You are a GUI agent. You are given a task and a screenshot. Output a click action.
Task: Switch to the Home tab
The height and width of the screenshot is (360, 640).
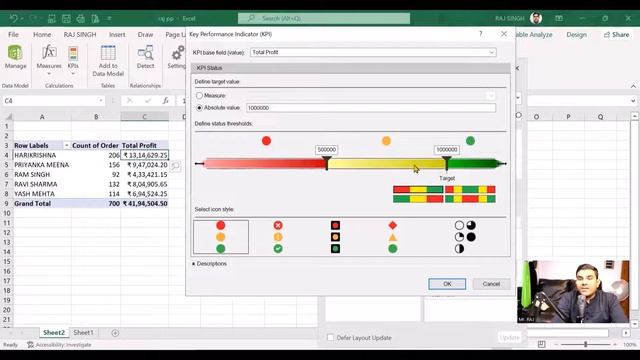[x=42, y=35]
